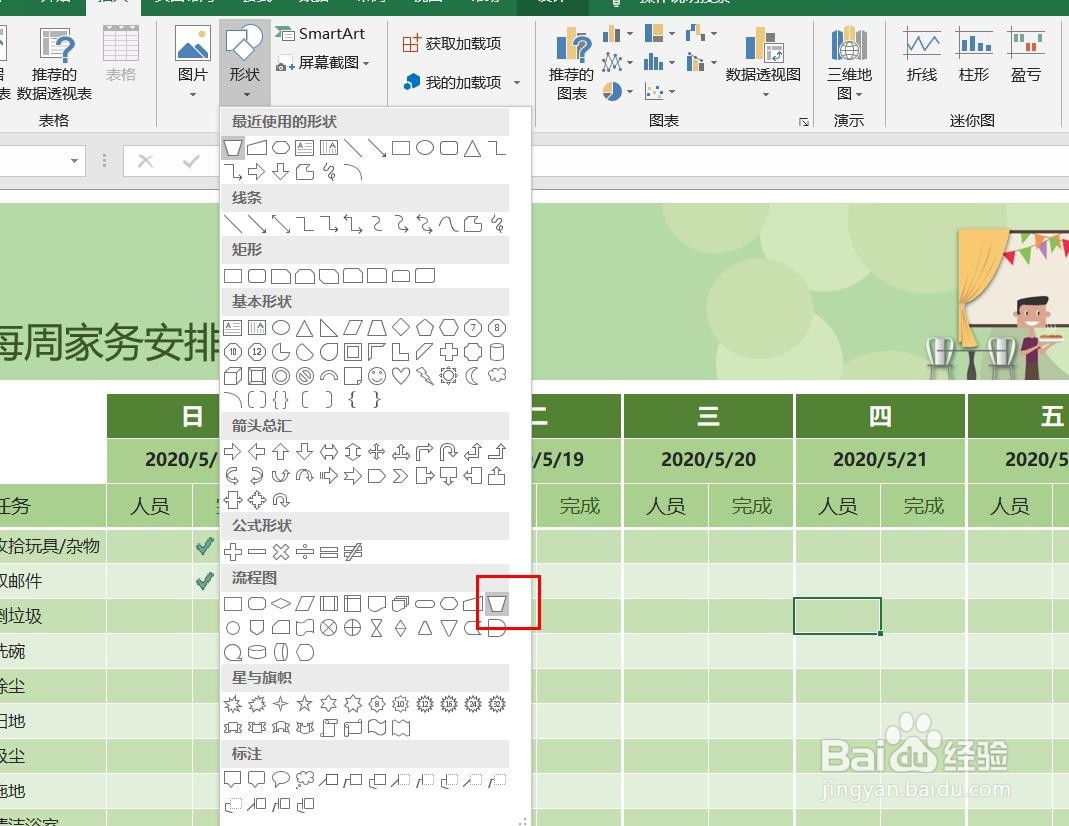The width and height of the screenshot is (1069, 826).
Task: Open 三维地图 button
Action: click(849, 63)
